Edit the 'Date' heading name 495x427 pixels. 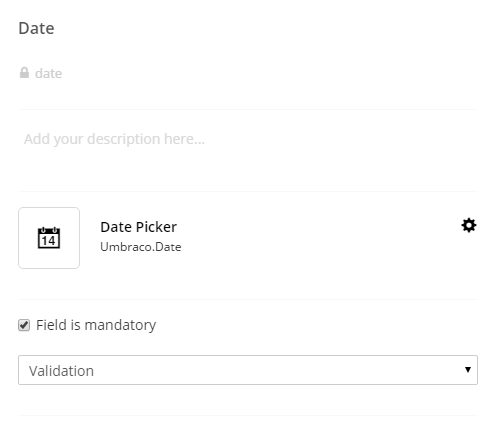click(x=36, y=28)
